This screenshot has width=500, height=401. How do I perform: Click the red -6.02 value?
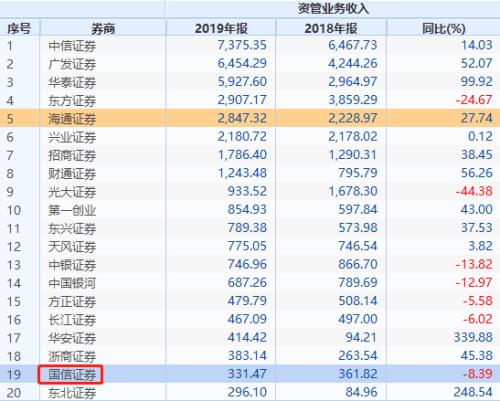(477, 319)
